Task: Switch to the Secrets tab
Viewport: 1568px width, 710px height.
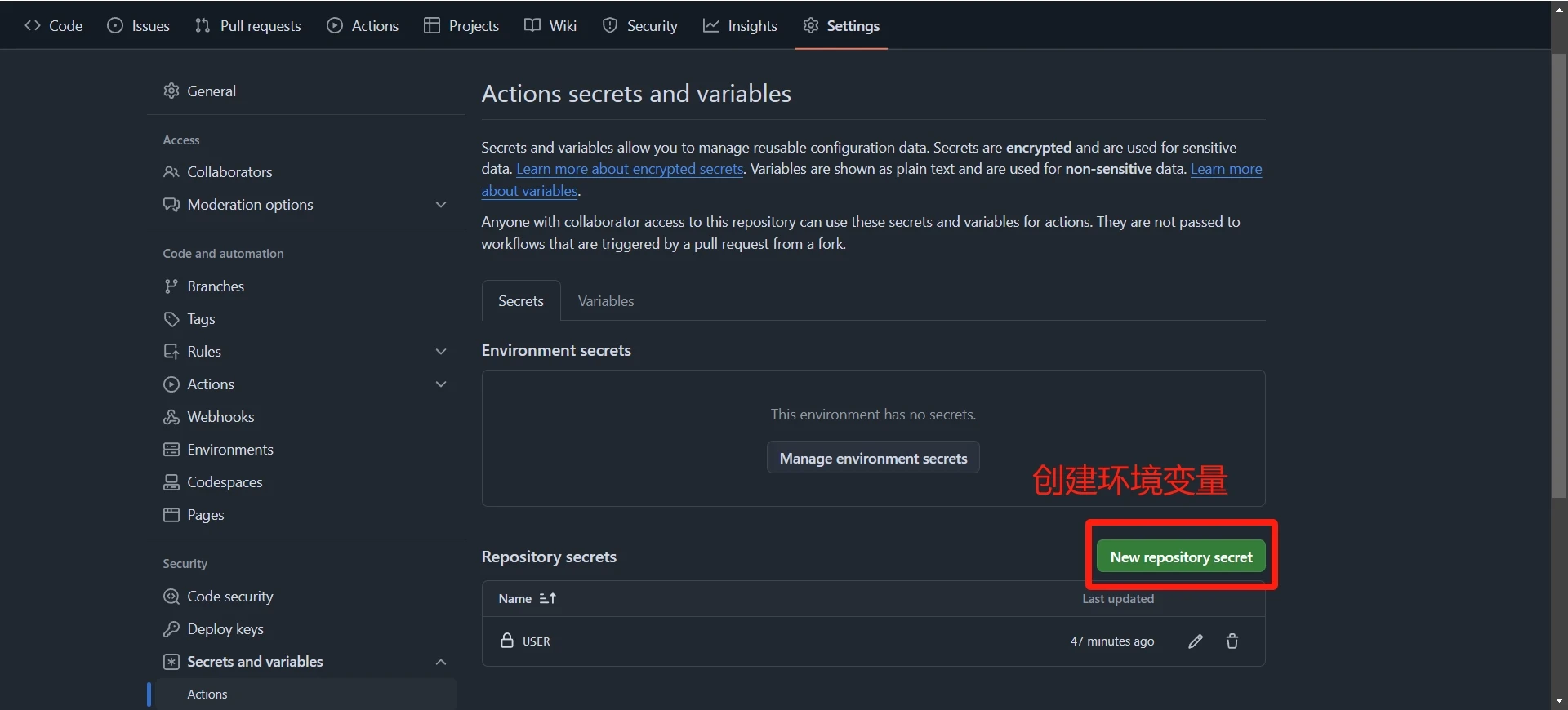Action: click(x=521, y=300)
